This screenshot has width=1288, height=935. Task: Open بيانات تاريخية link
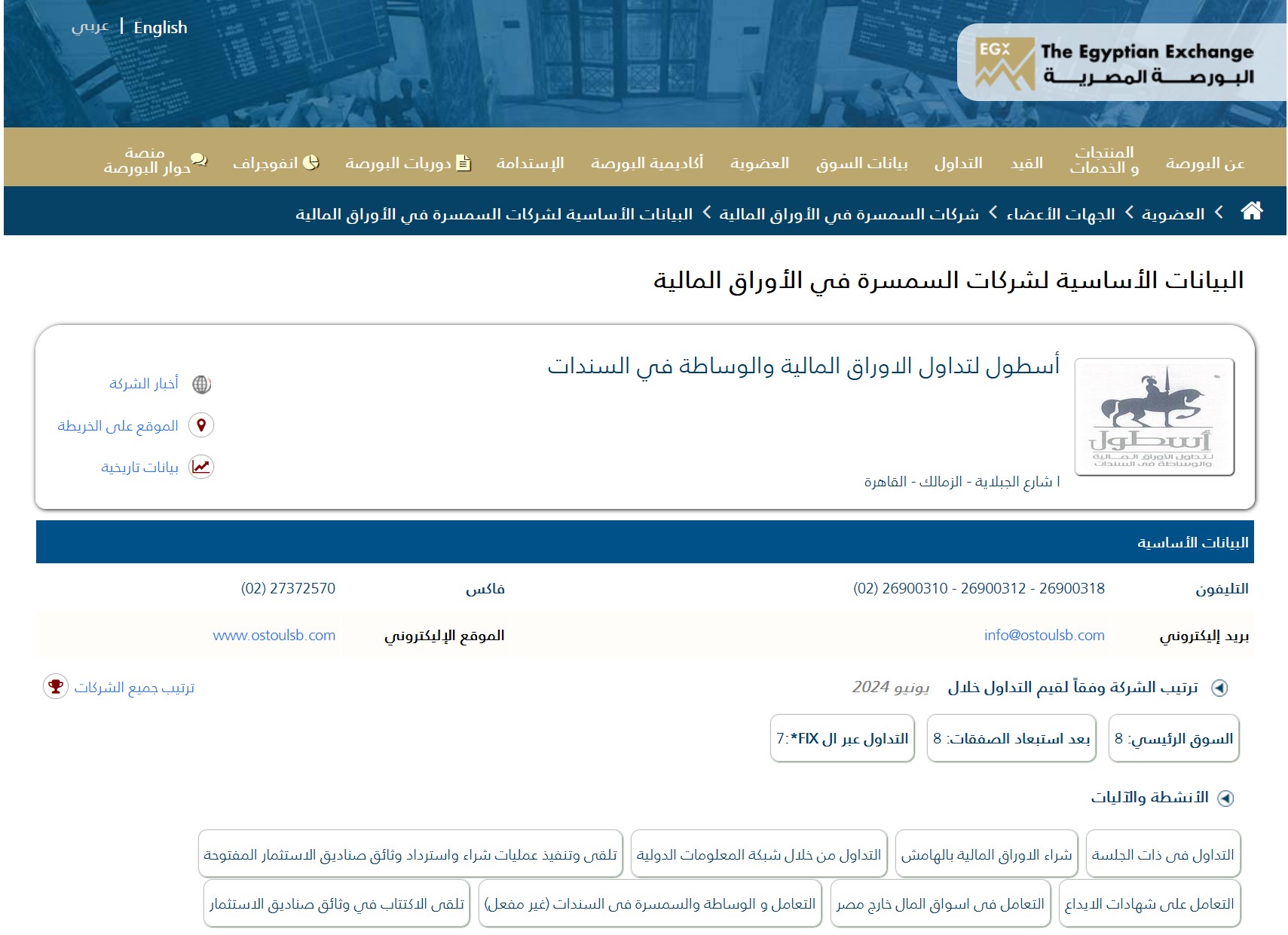[140, 467]
